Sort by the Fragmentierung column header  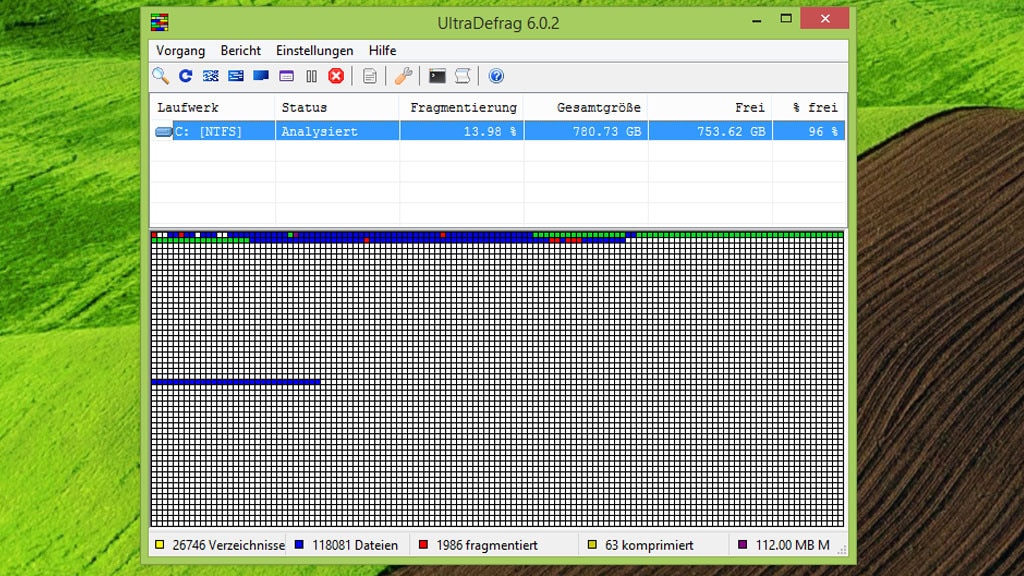pyautogui.click(x=462, y=107)
